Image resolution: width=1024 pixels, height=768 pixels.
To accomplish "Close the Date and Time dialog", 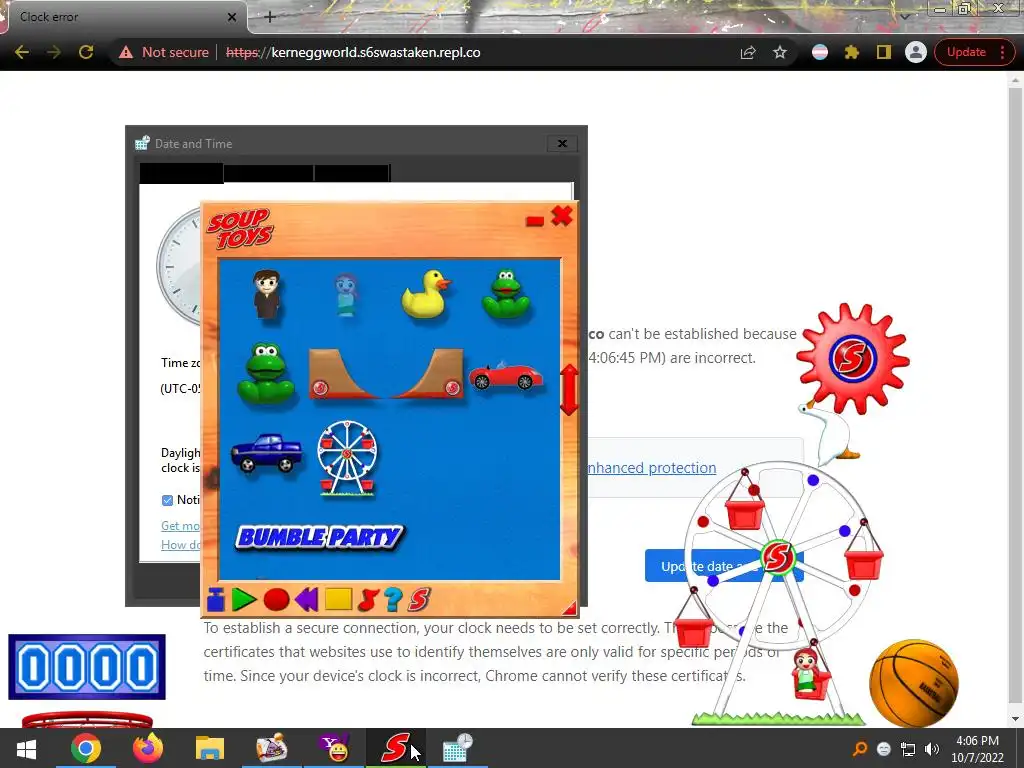I will (562, 144).
